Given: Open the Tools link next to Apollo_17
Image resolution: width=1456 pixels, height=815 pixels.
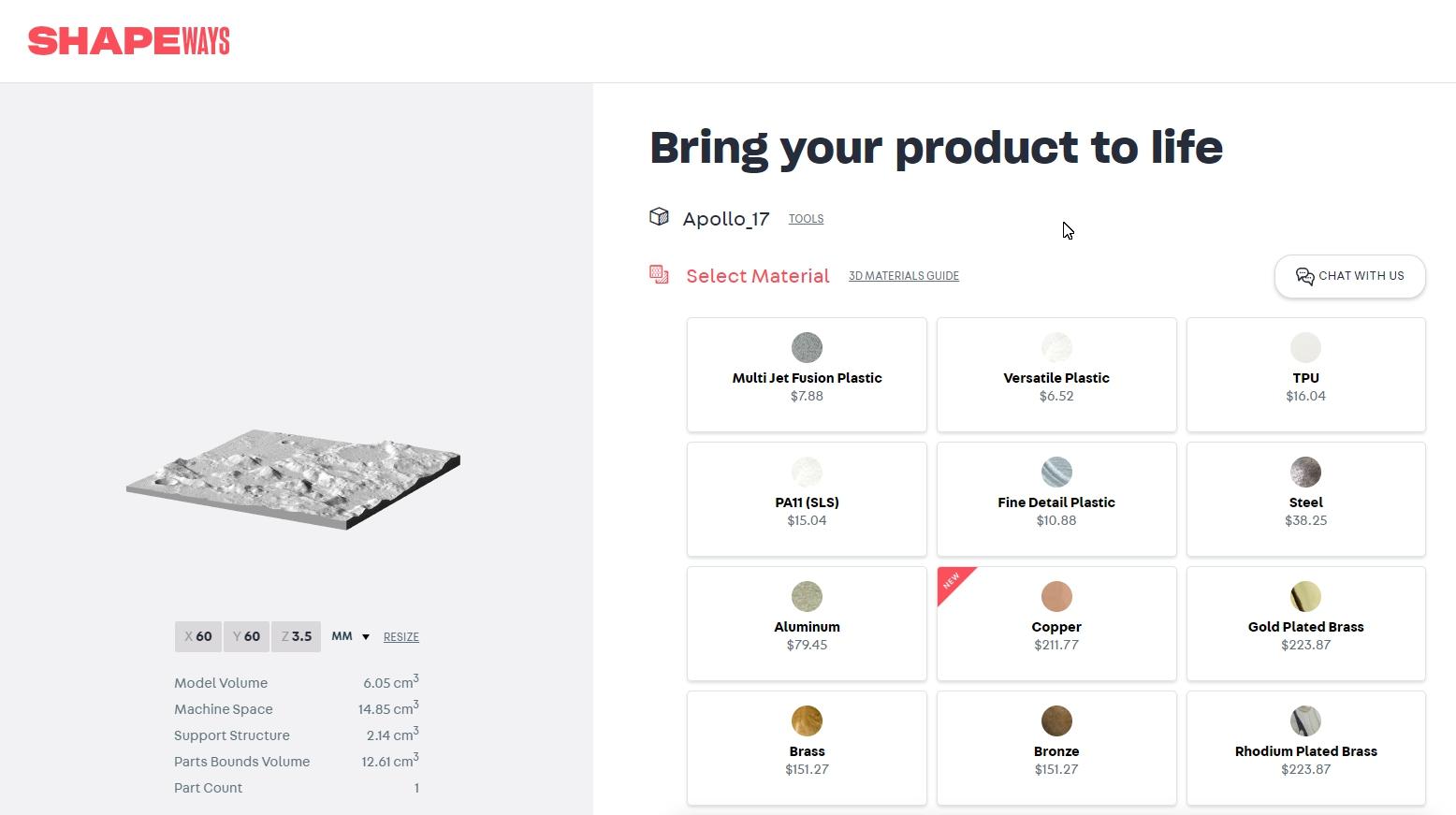Looking at the screenshot, I should pos(806,219).
